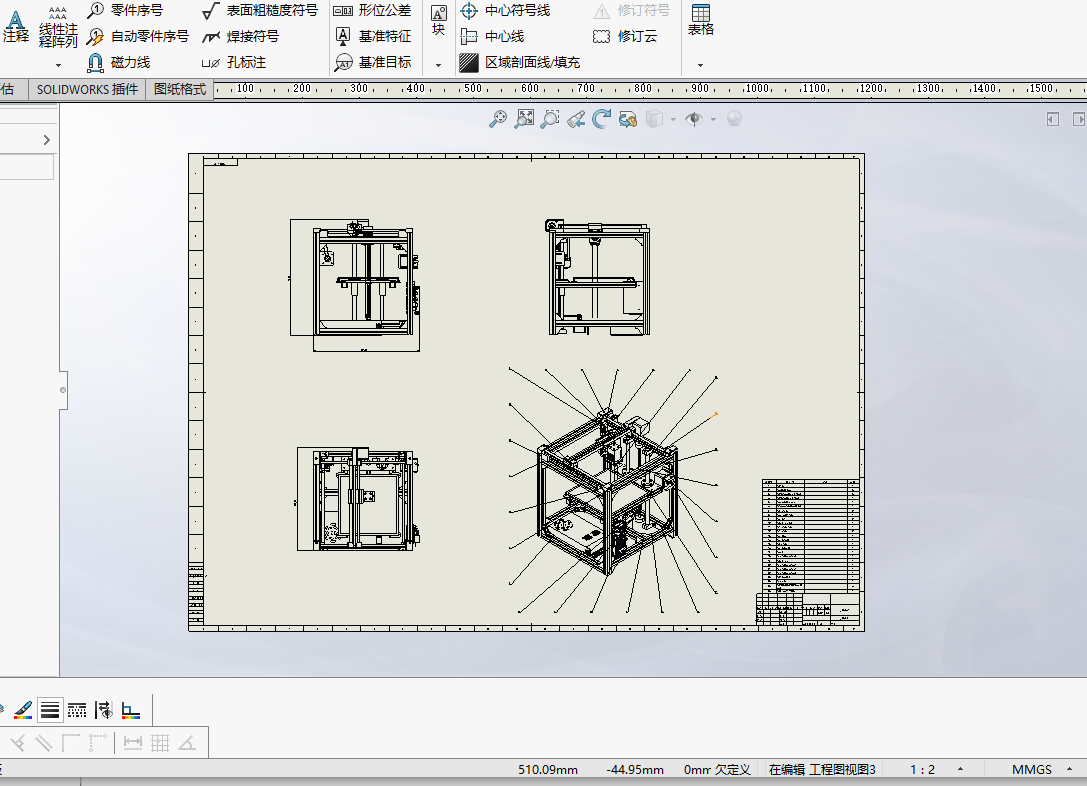Toggle the hide/show items eye icon
This screenshot has height=786, width=1087.
click(694, 119)
